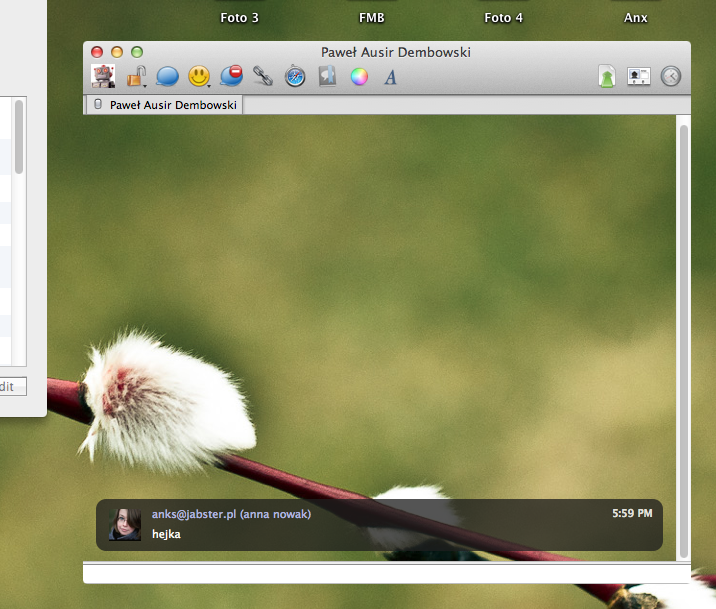
Task: Open the encryption padlock menu
Action: pyautogui.click(x=136, y=76)
